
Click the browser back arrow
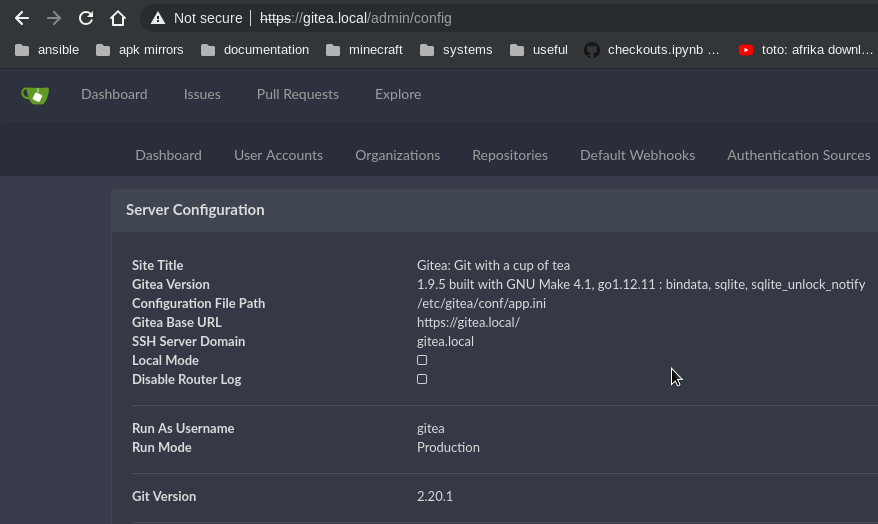pyautogui.click(x=22, y=18)
